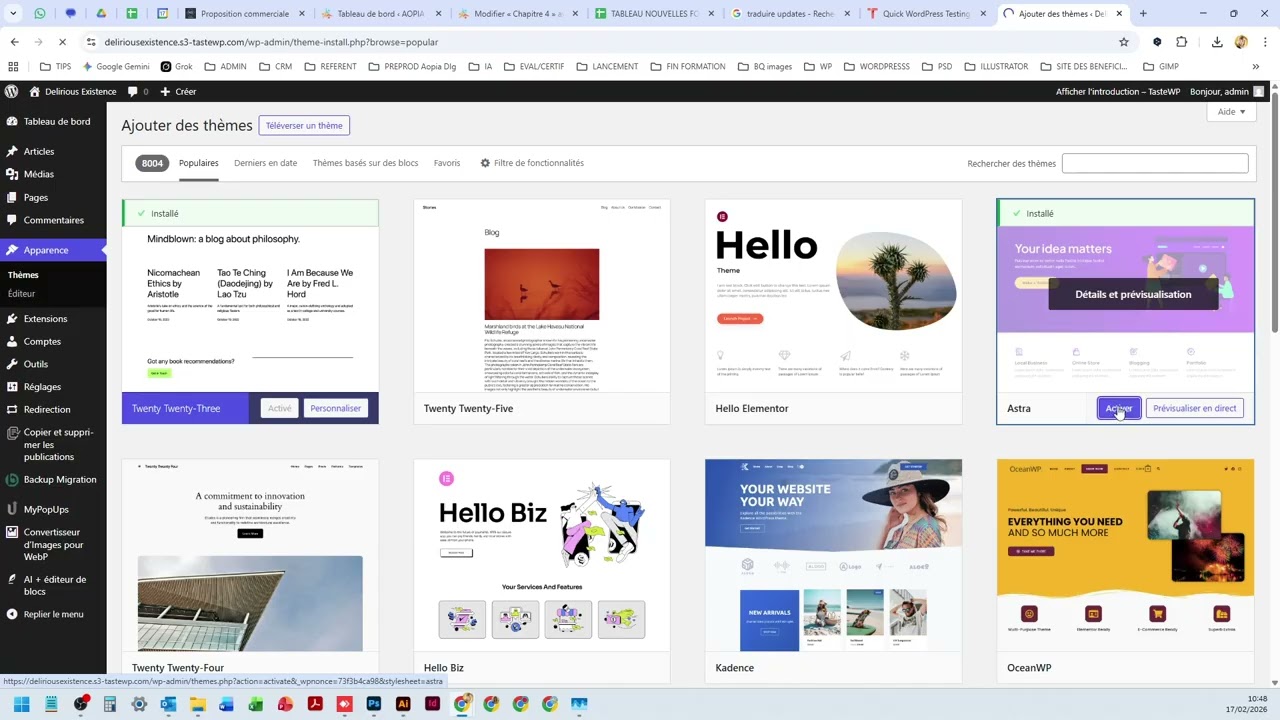Open the WORDPRESSS bookmark folder
Screen dimensions: 1280x720
pos(876,66)
